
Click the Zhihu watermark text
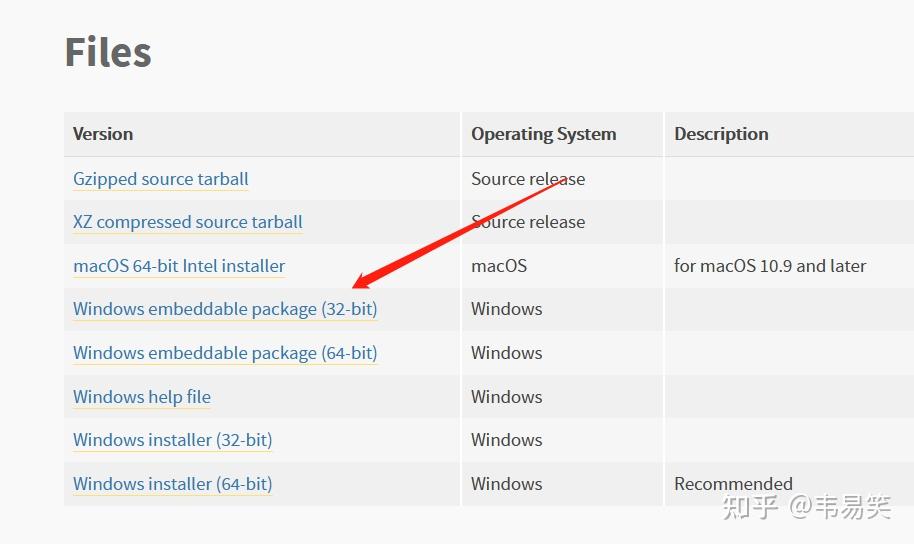tap(806, 507)
